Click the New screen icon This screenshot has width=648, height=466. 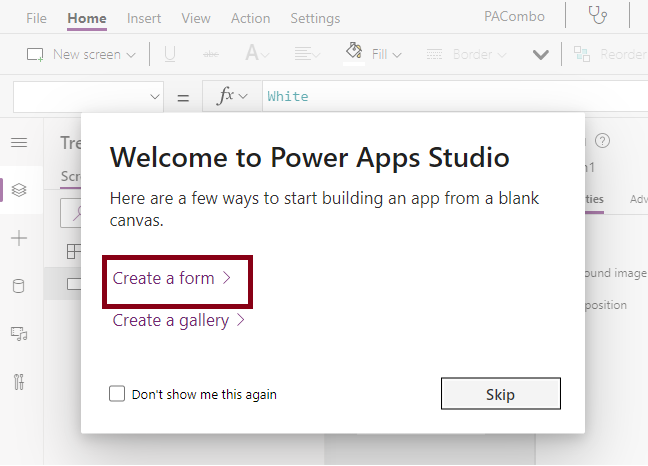[35, 55]
